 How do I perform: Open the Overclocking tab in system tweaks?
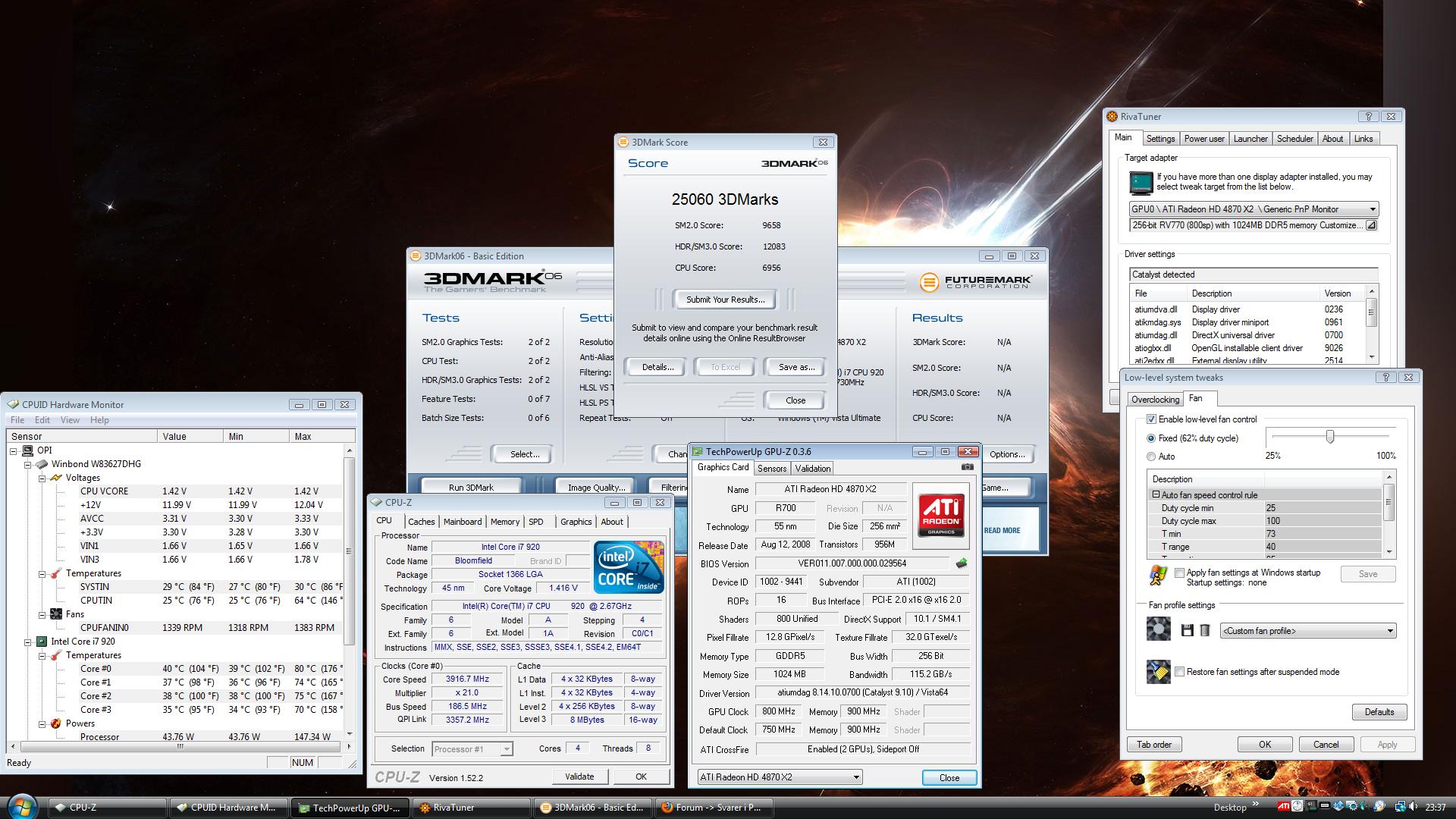point(1155,400)
